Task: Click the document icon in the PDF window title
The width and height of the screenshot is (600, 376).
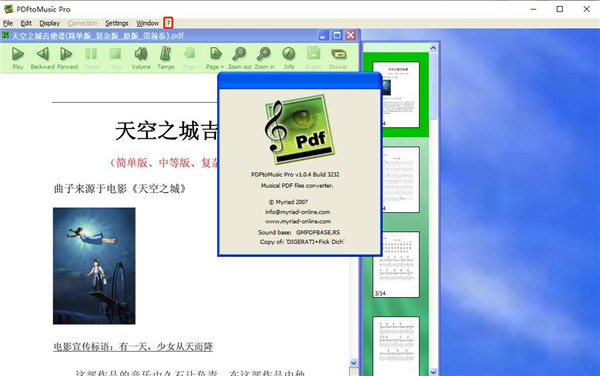Action: tap(6, 36)
